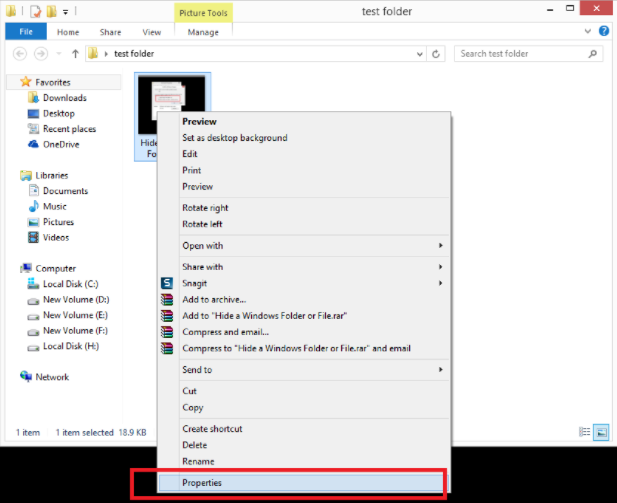The height and width of the screenshot is (503, 617).
Task: Open Recent places icon
Action: tap(33, 129)
